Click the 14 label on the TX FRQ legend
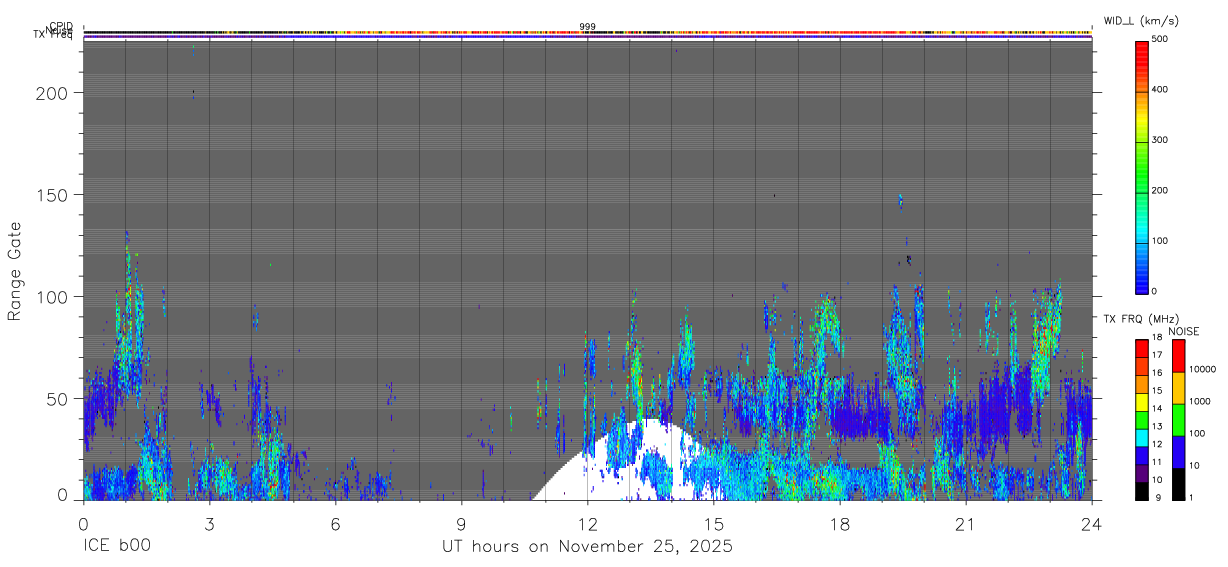 tap(1158, 409)
